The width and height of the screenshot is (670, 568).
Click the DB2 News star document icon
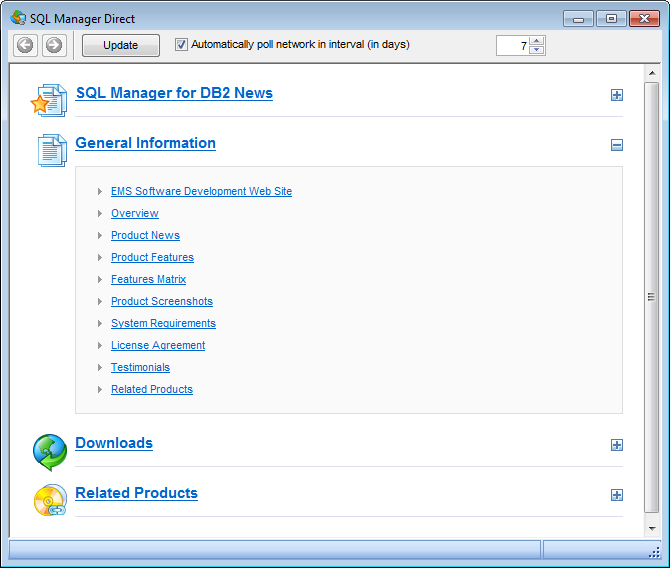click(x=49, y=100)
